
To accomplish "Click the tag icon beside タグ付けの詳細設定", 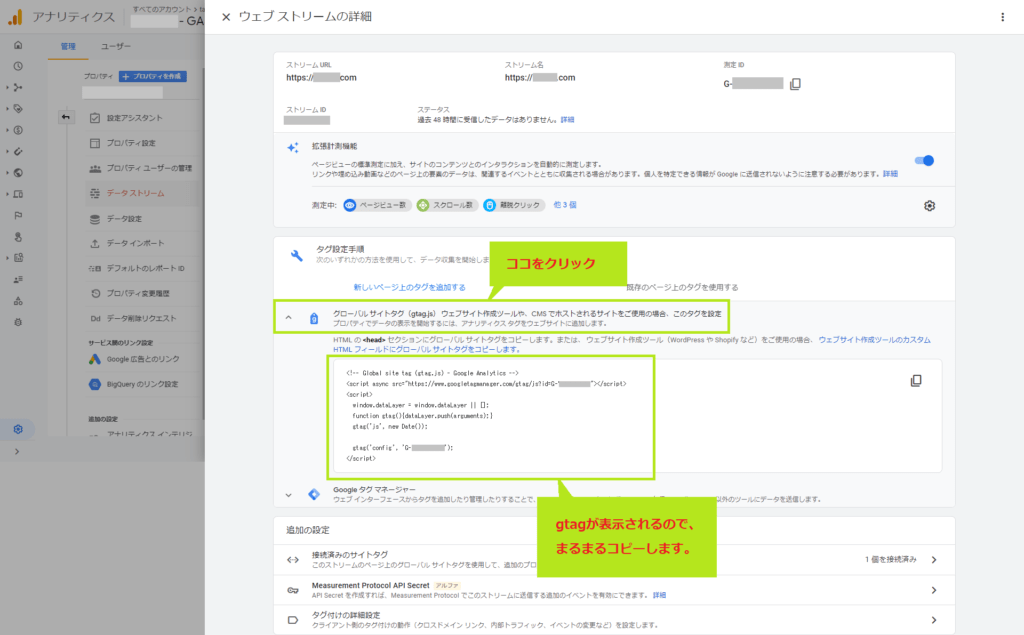I will click(x=293, y=620).
